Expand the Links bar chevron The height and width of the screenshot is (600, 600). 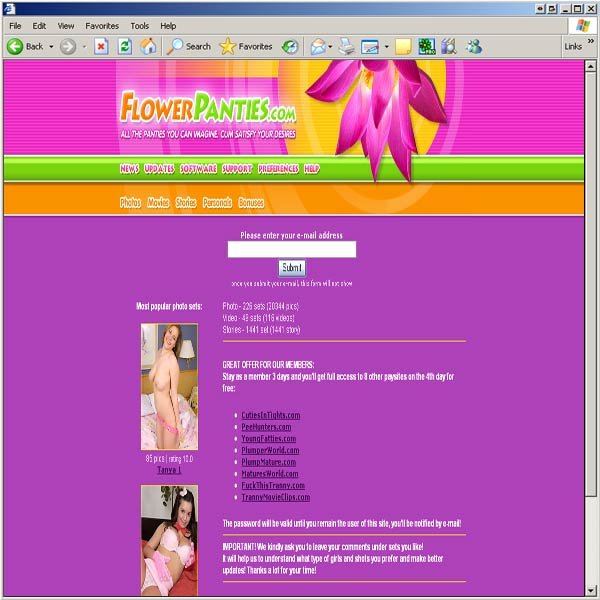591,41
